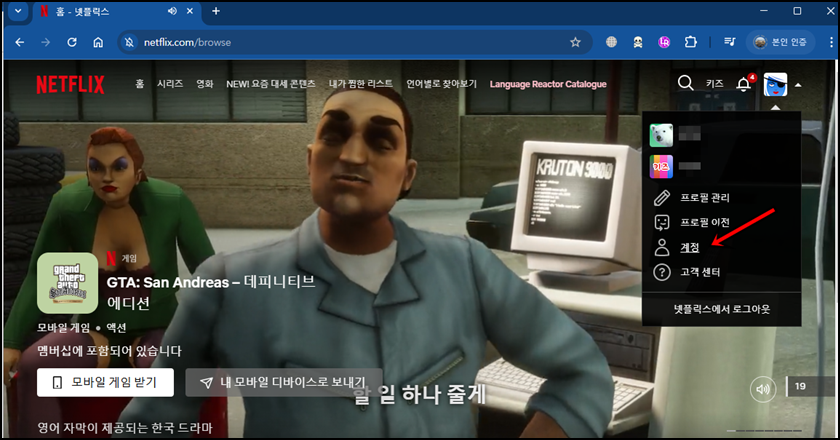Select 프로필 이전 menu entry
Image resolution: width=840 pixels, height=440 pixels.
704,222
